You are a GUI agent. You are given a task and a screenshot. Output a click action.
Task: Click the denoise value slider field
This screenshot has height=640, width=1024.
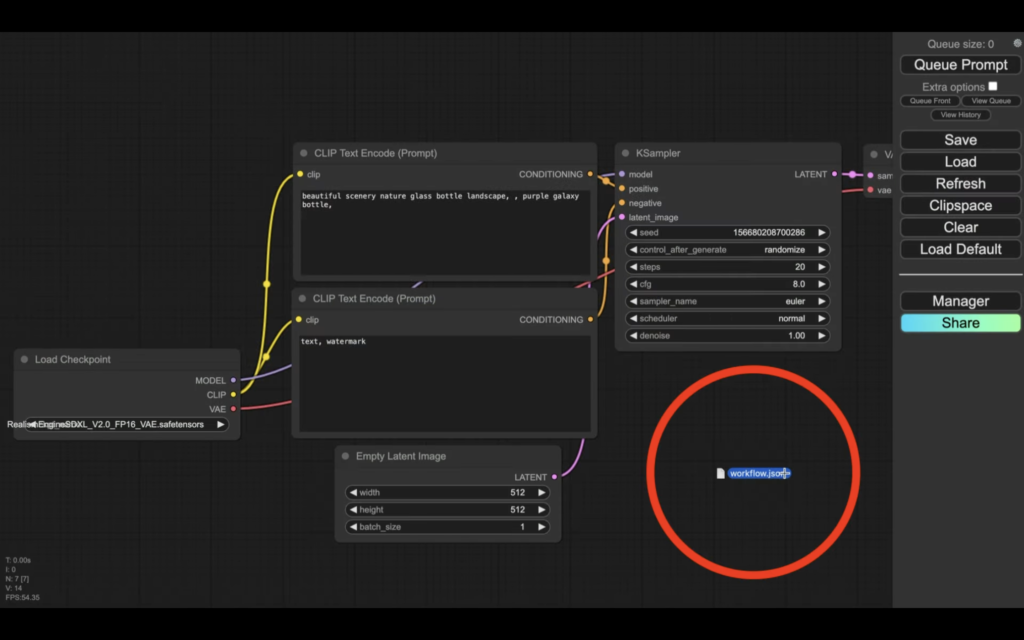(727, 335)
